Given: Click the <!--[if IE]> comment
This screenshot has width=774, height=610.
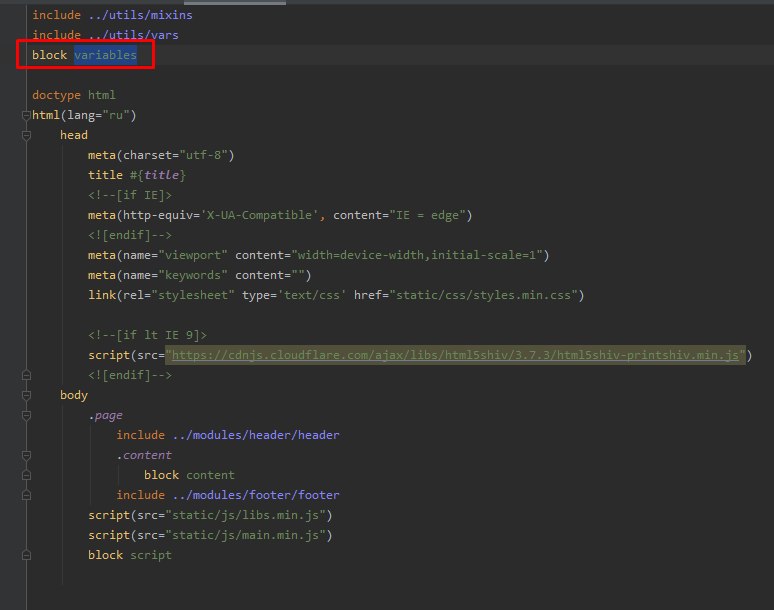Looking at the screenshot, I should click(x=130, y=195).
